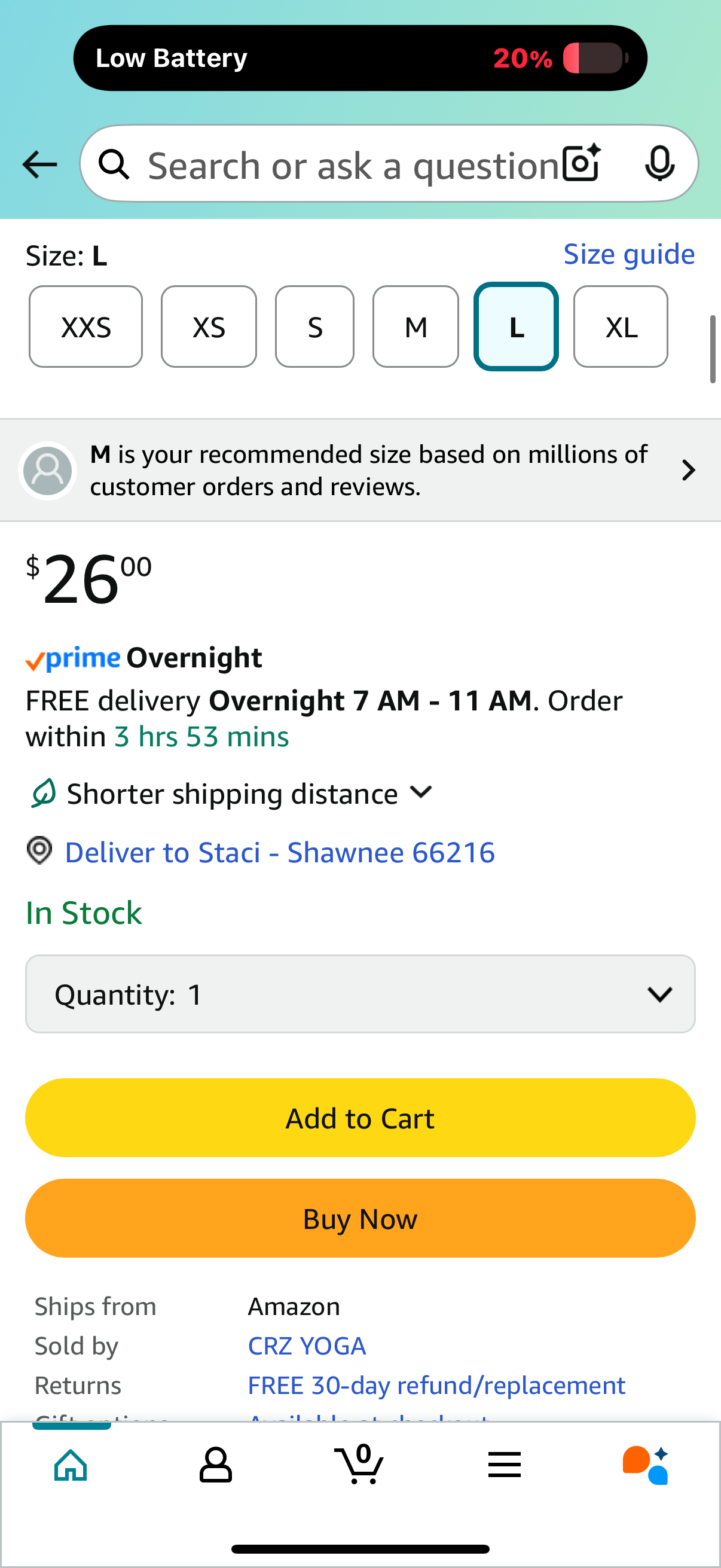Viewport: 721px width, 1568px height.
Task: Tap the back arrow icon
Action: [39, 164]
